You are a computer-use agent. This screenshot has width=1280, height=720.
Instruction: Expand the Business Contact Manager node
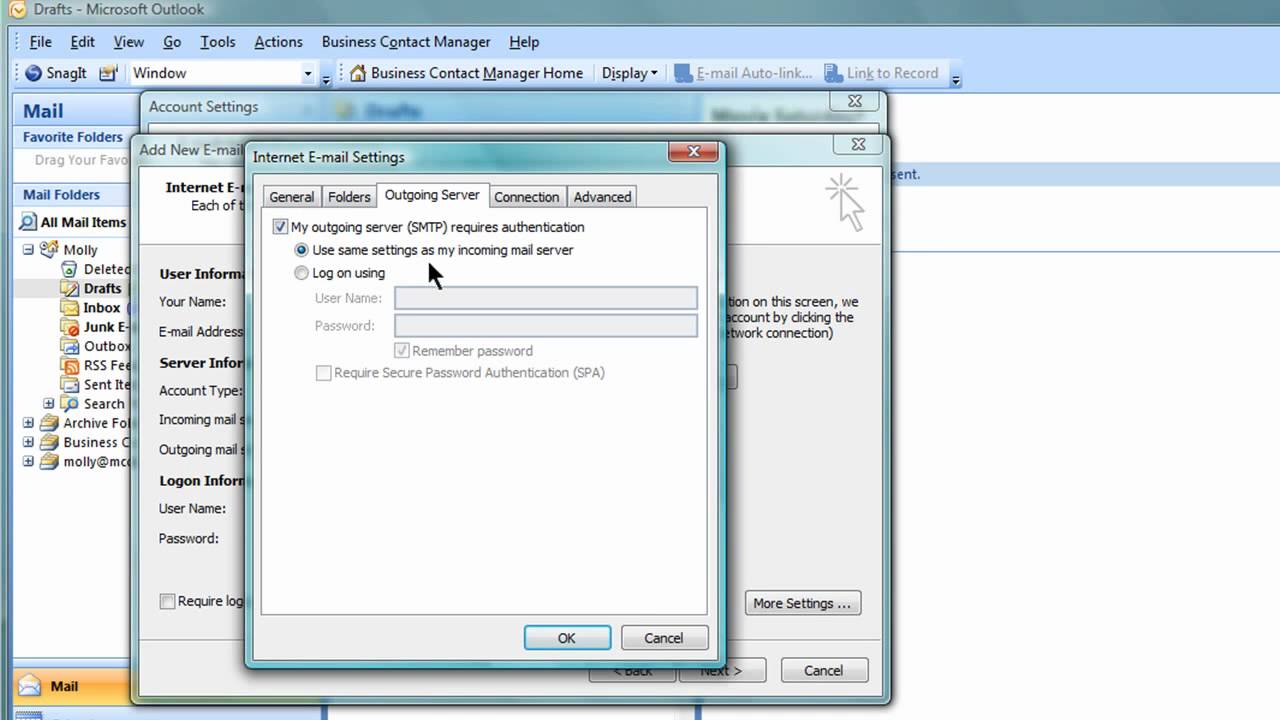click(28, 442)
